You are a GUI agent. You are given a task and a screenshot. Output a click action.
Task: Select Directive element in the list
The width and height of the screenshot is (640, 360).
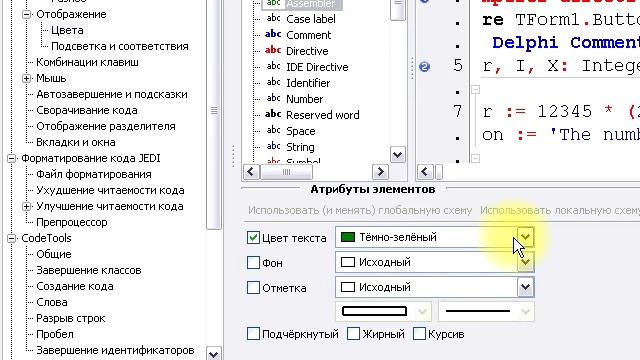[307, 51]
